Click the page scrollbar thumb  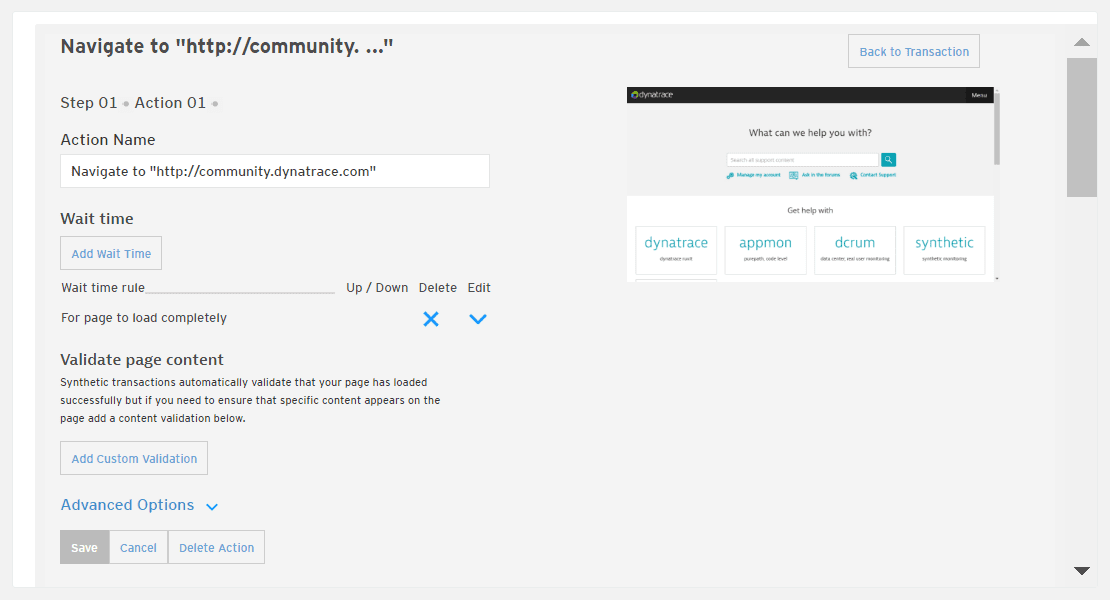tap(1082, 127)
